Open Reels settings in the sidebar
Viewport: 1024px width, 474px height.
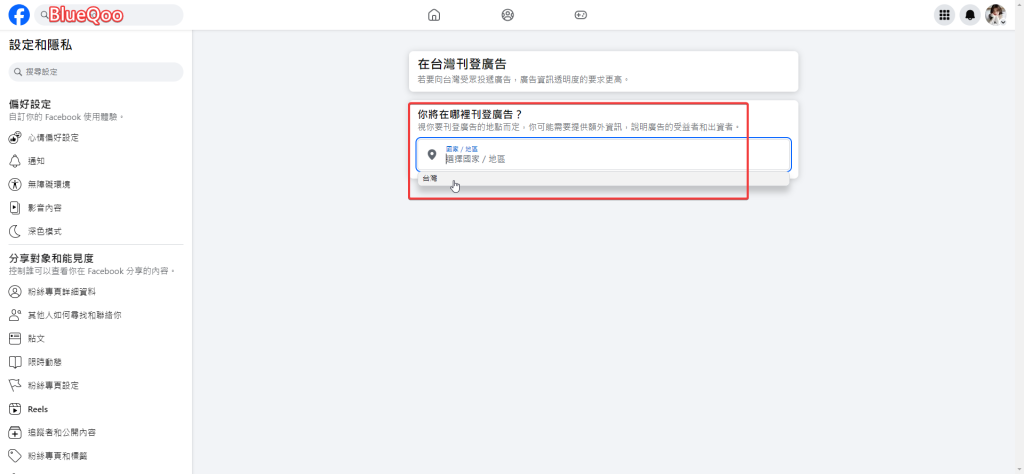point(37,409)
